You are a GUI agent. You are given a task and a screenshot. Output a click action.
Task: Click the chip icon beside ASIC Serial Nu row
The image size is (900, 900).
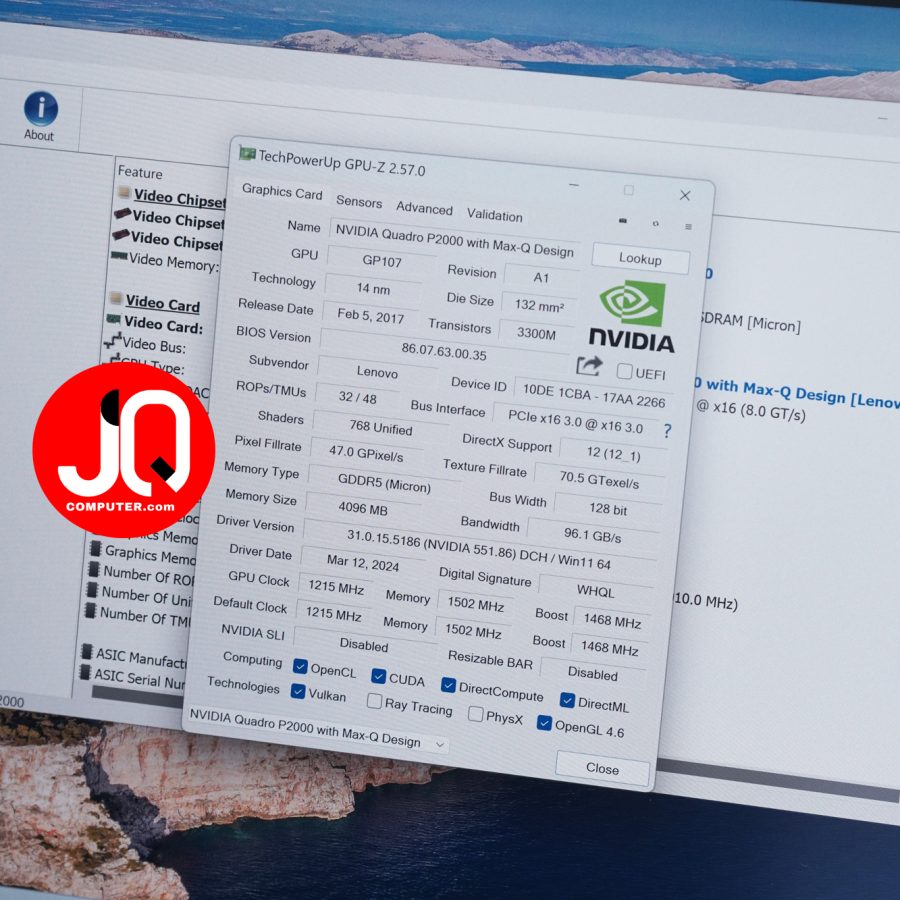(85, 672)
